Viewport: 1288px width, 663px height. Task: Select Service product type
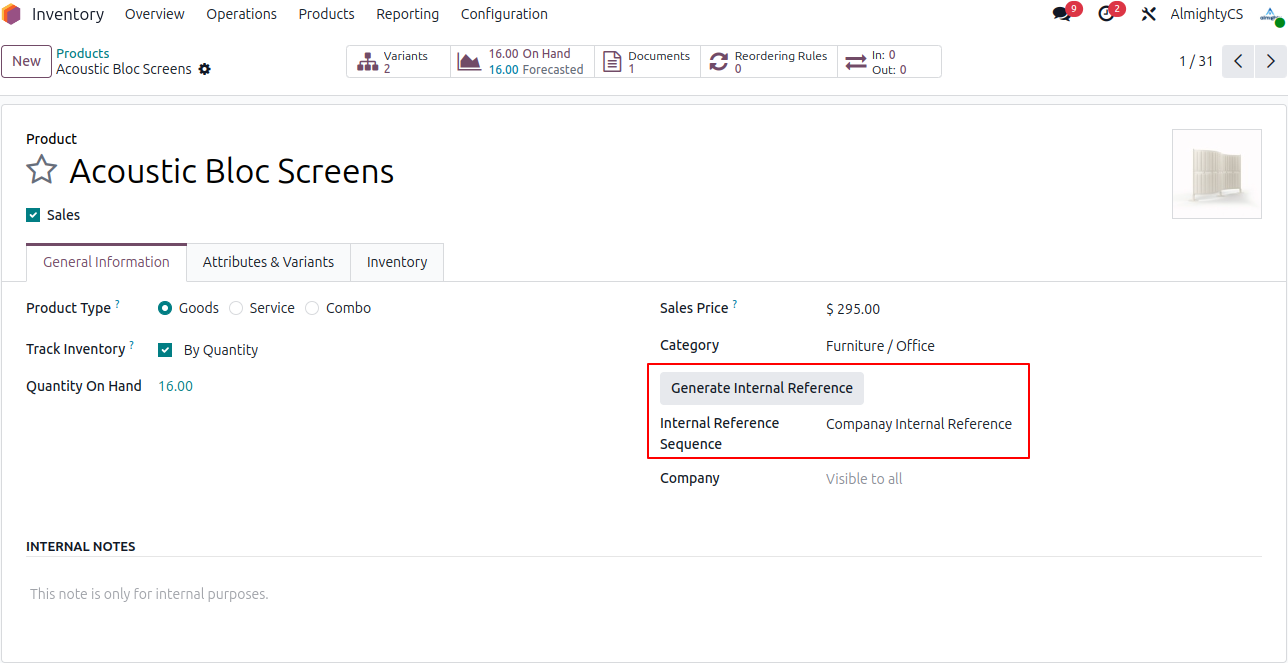[x=236, y=308]
